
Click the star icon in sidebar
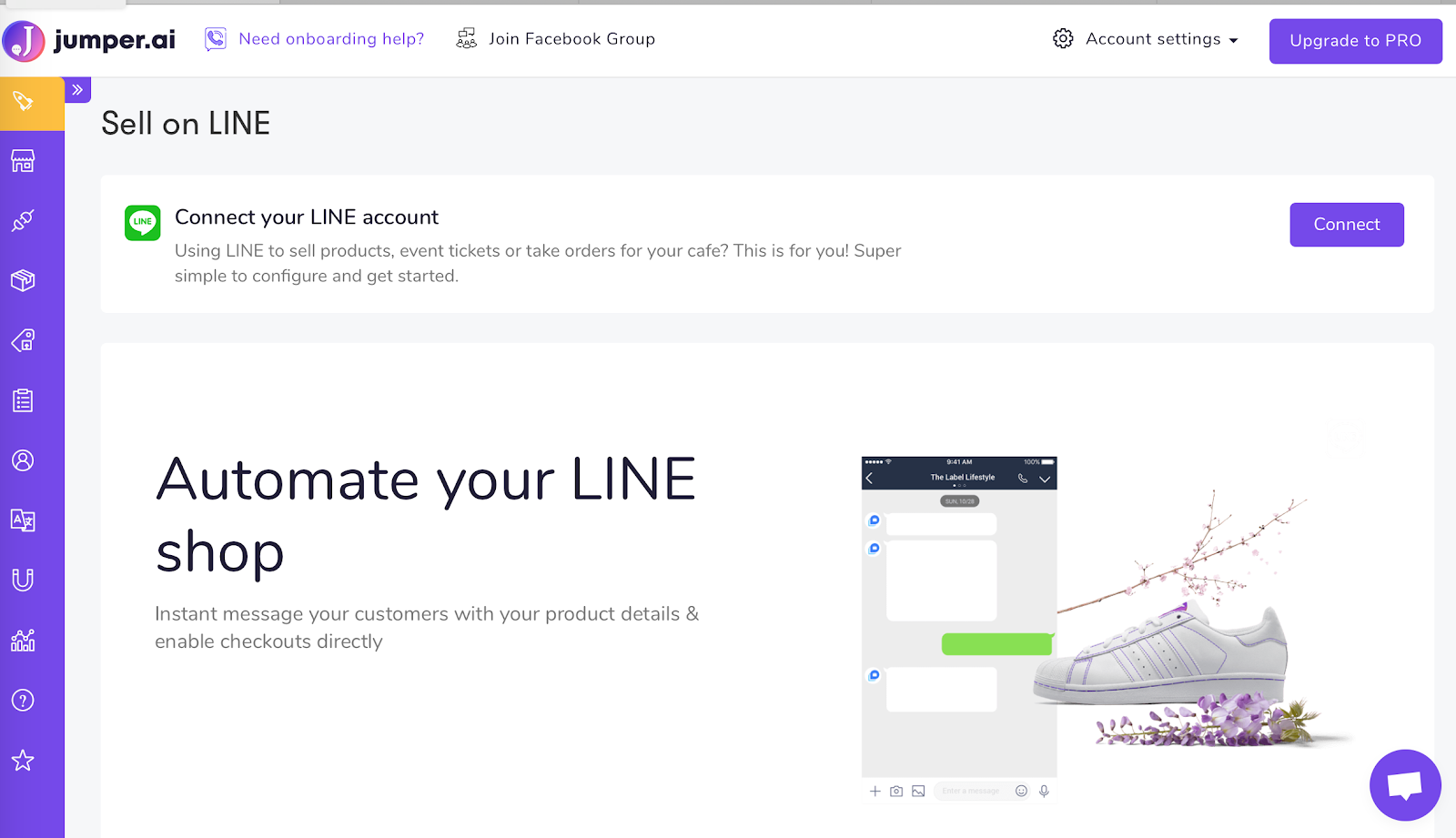[23, 760]
